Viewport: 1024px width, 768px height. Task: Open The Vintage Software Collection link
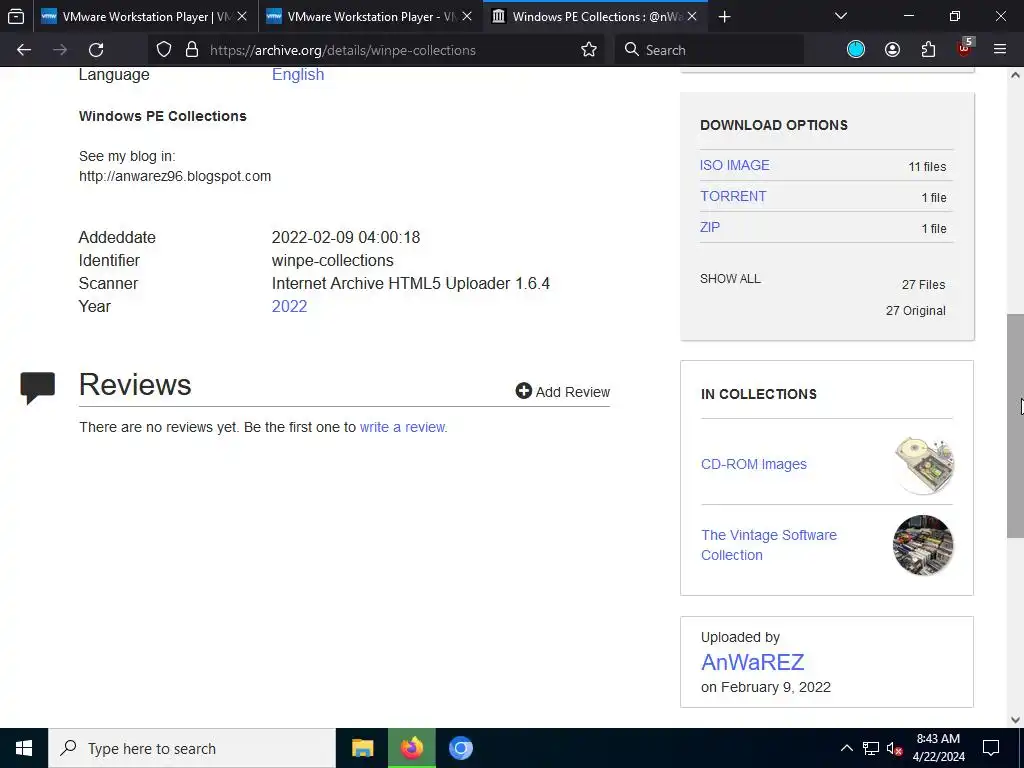tap(769, 545)
